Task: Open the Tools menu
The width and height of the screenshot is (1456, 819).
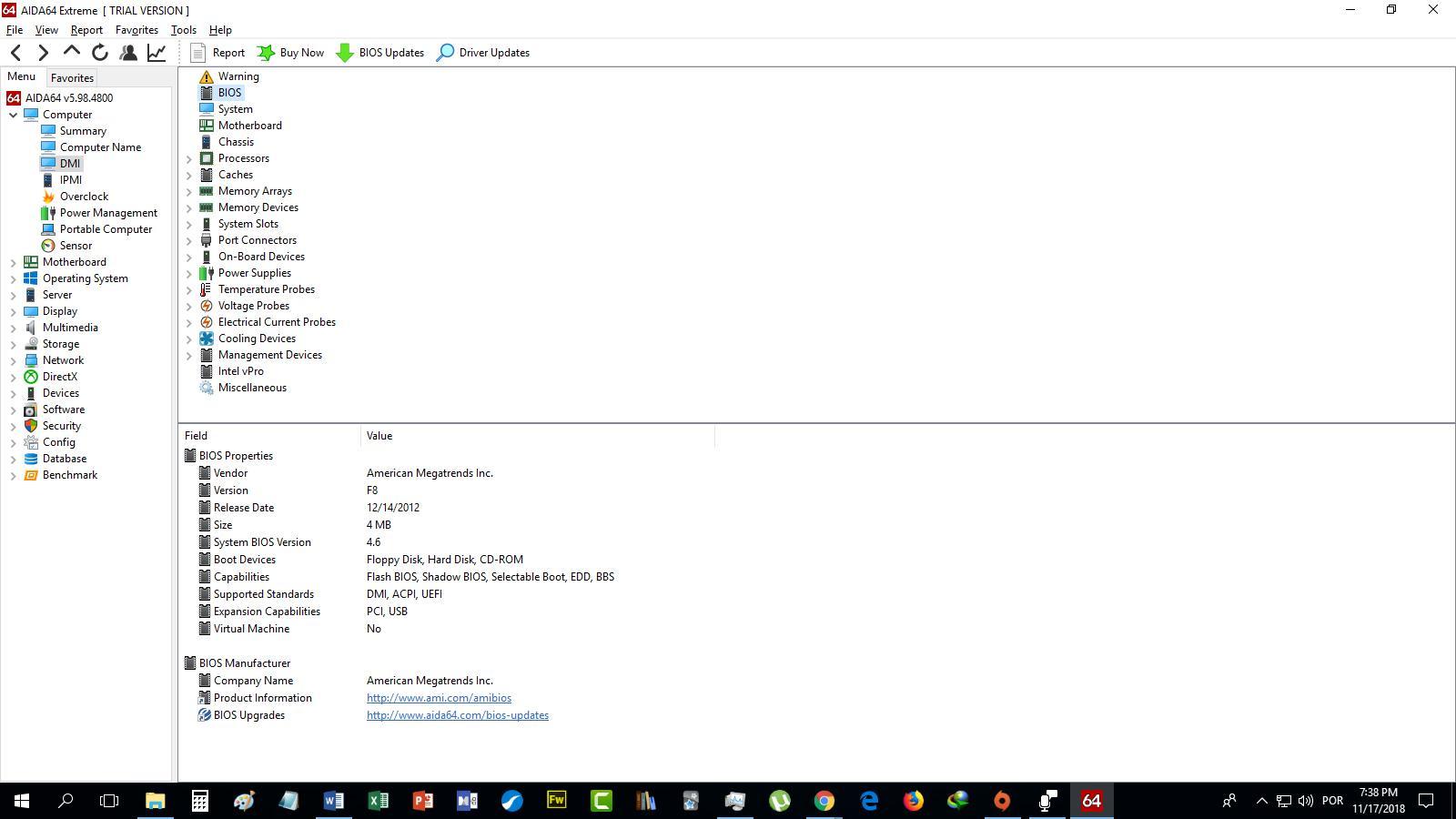Action: coord(183,30)
